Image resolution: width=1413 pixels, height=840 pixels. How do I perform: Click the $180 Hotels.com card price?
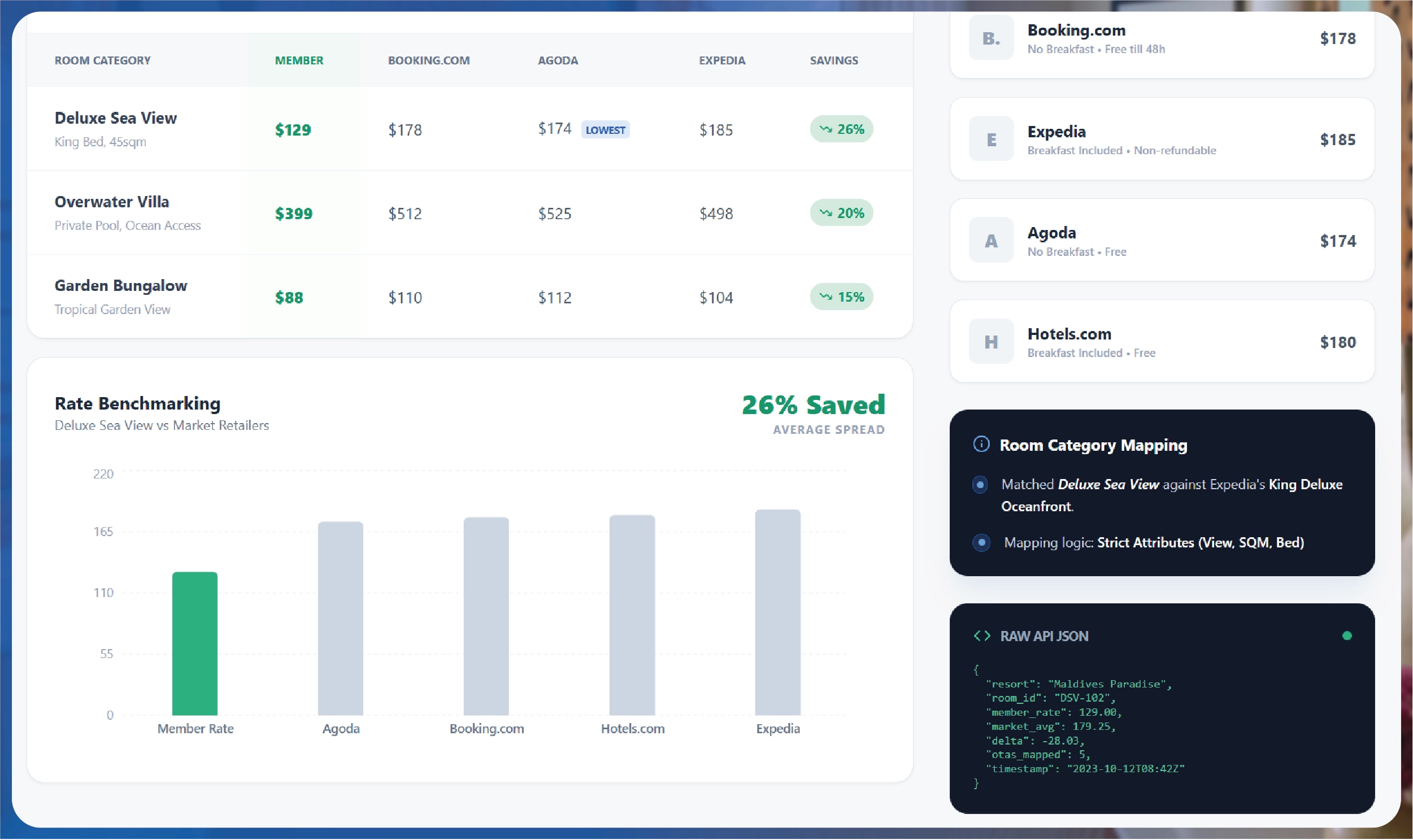(1338, 342)
